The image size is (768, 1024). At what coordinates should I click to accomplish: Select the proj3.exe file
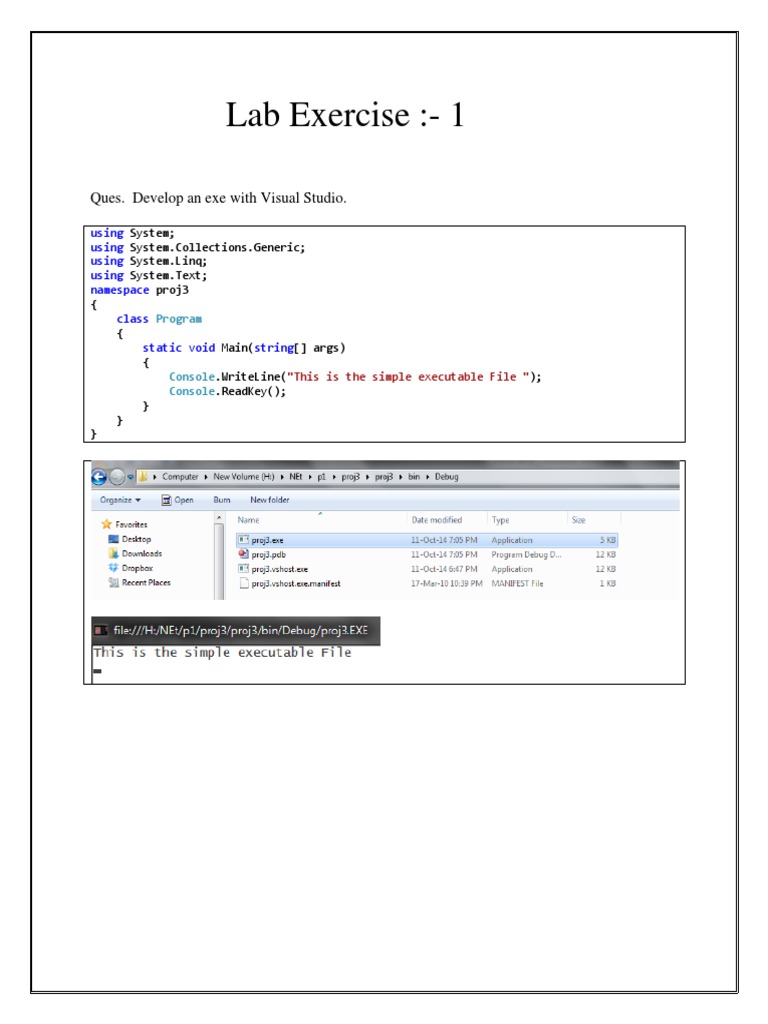pyautogui.click(x=427, y=540)
